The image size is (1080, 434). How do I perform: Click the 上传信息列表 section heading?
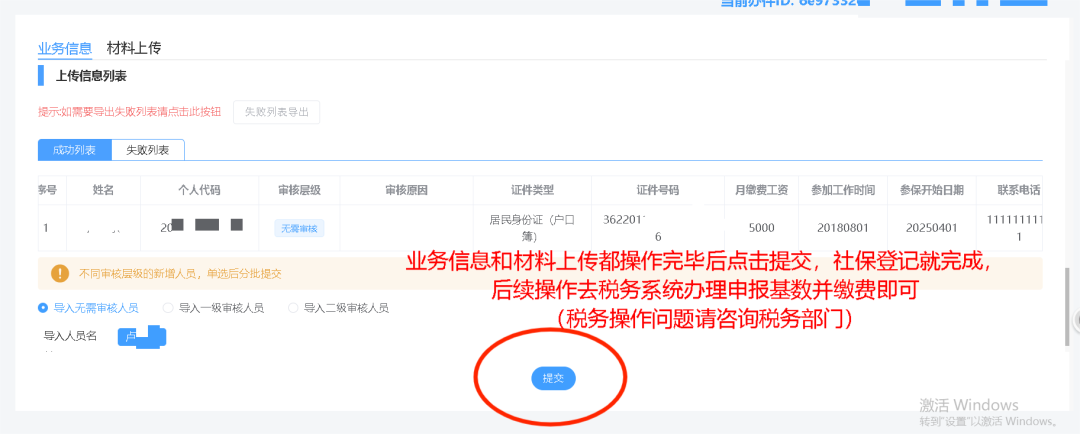pos(91,76)
